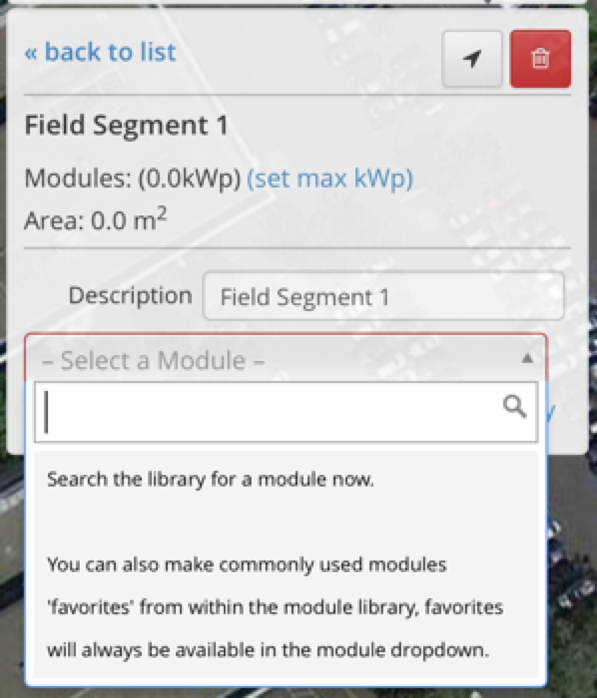
Task: Click the magnifier icon in module search
Action: pyautogui.click(x=515, y=407)
